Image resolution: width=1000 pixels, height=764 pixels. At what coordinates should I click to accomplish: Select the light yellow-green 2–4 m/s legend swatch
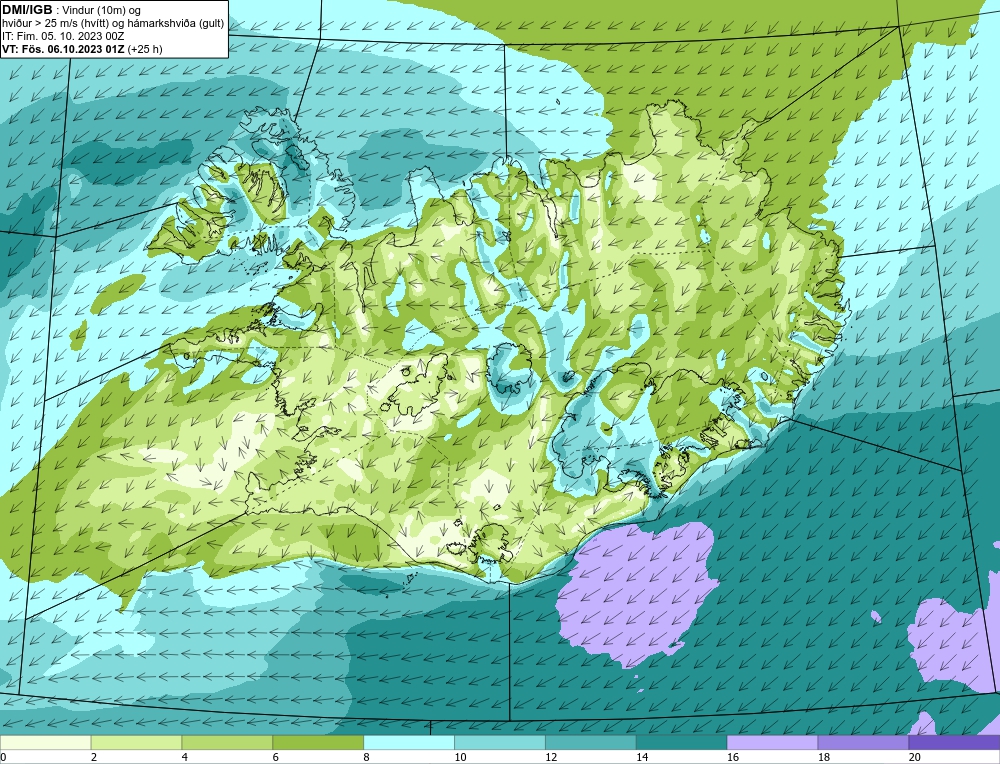coord(136,742)
